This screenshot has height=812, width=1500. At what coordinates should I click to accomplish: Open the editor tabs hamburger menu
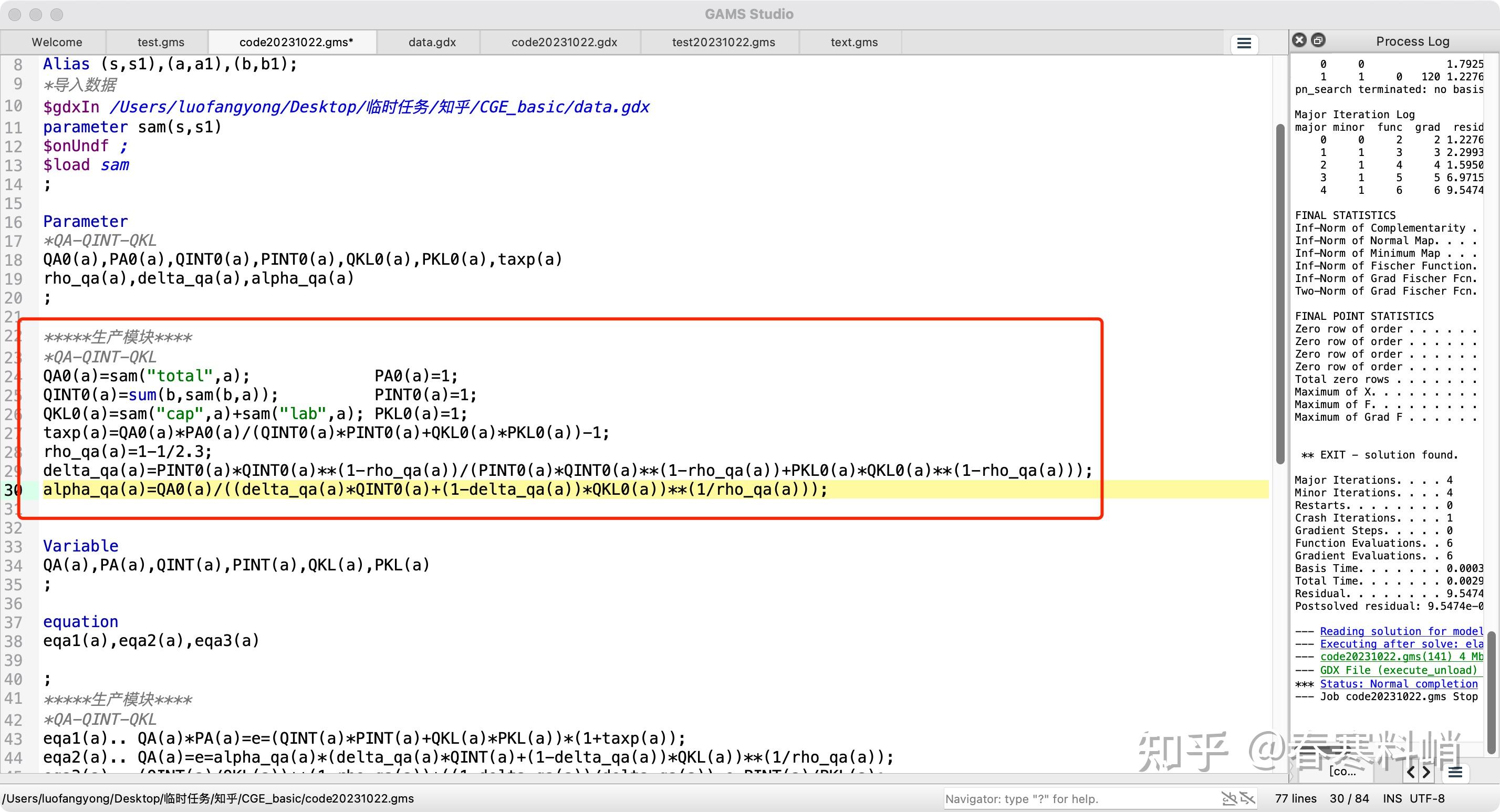pyautogui.click(x=1244, y=43)
